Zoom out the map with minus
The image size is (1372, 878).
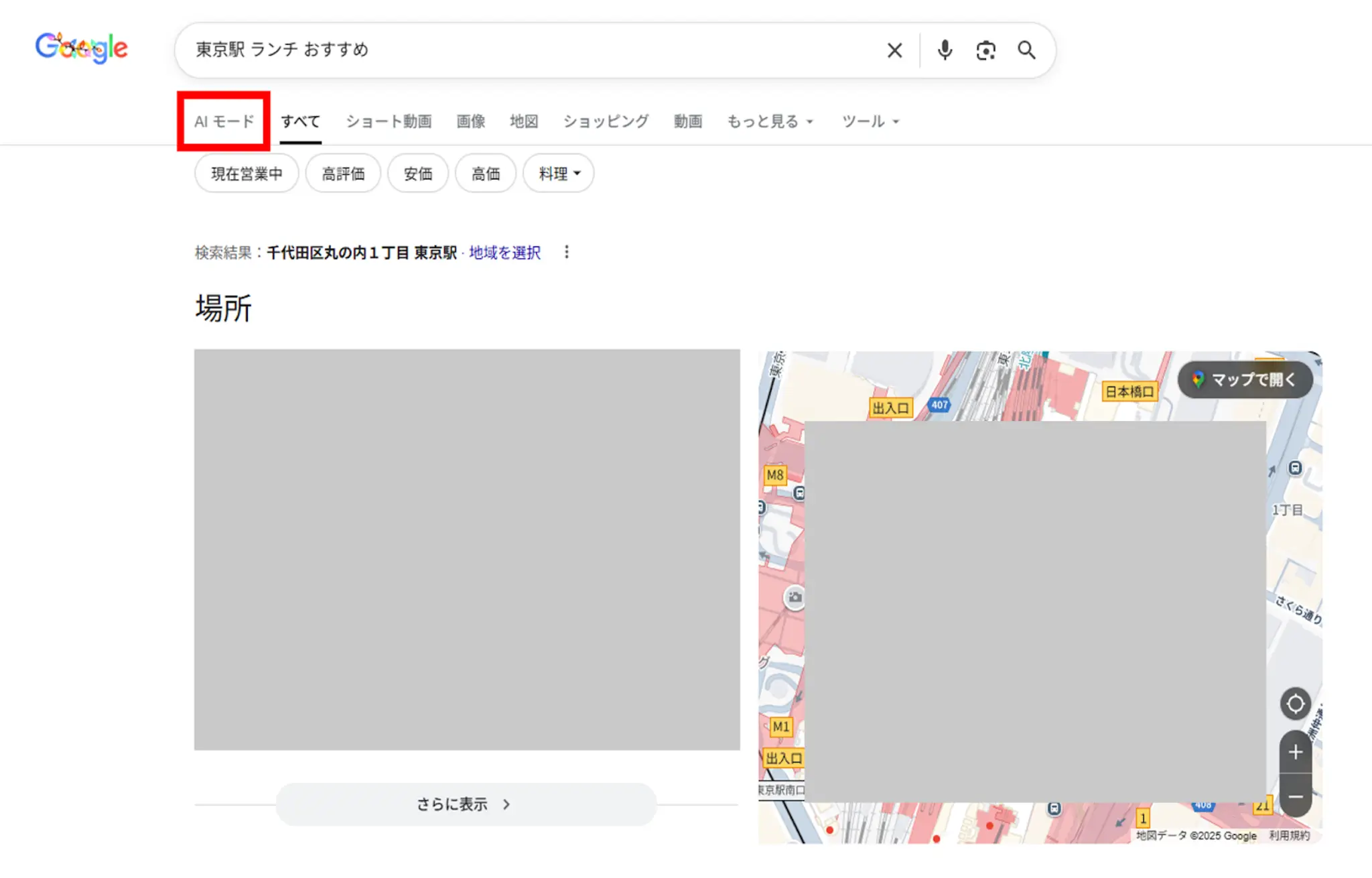[1295, 796]
